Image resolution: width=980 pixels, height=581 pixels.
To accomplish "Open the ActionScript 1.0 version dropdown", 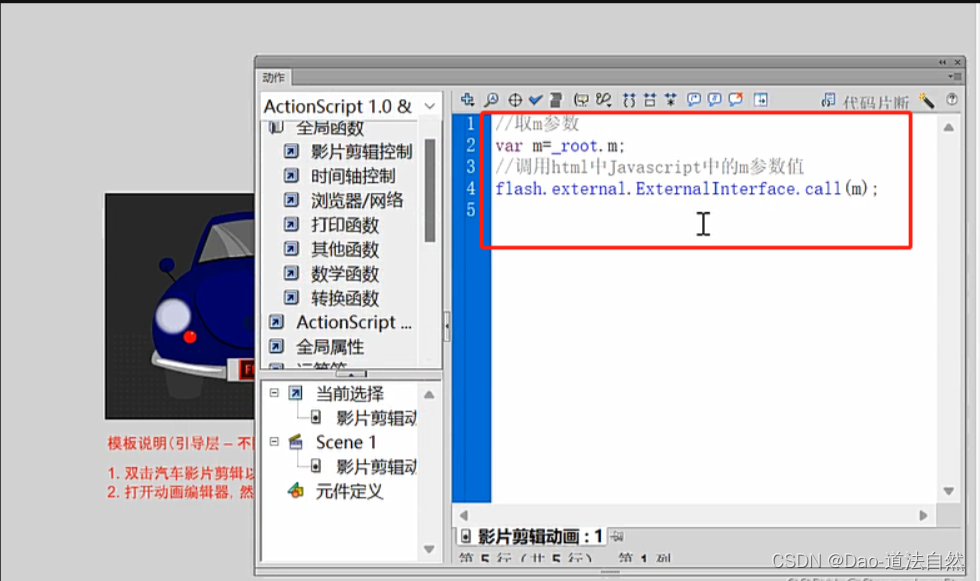I will (428, 104).
